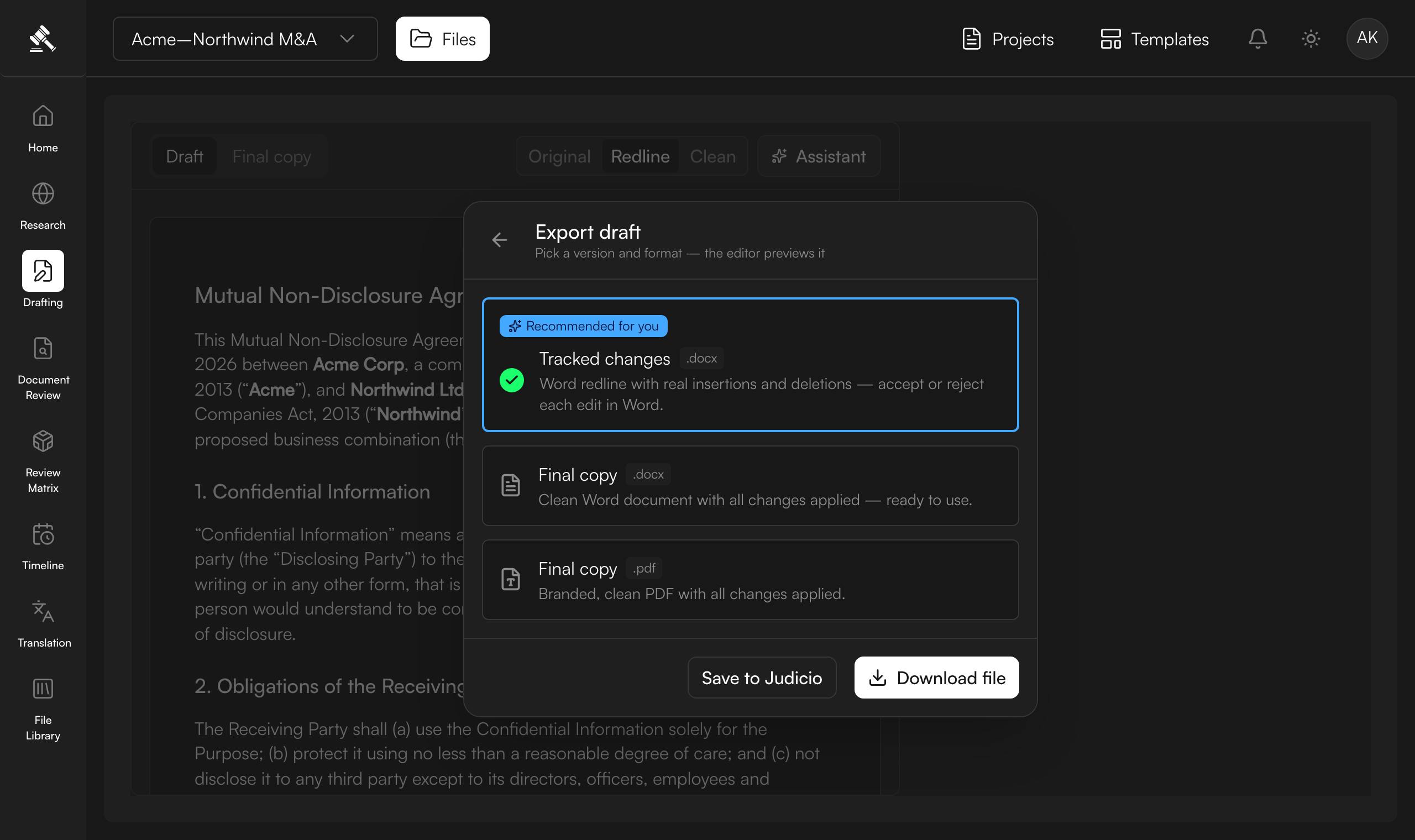The height and width of the screenshot is (840, 1415).
Task: Select the Clean view tab
Action: [712, 156]
